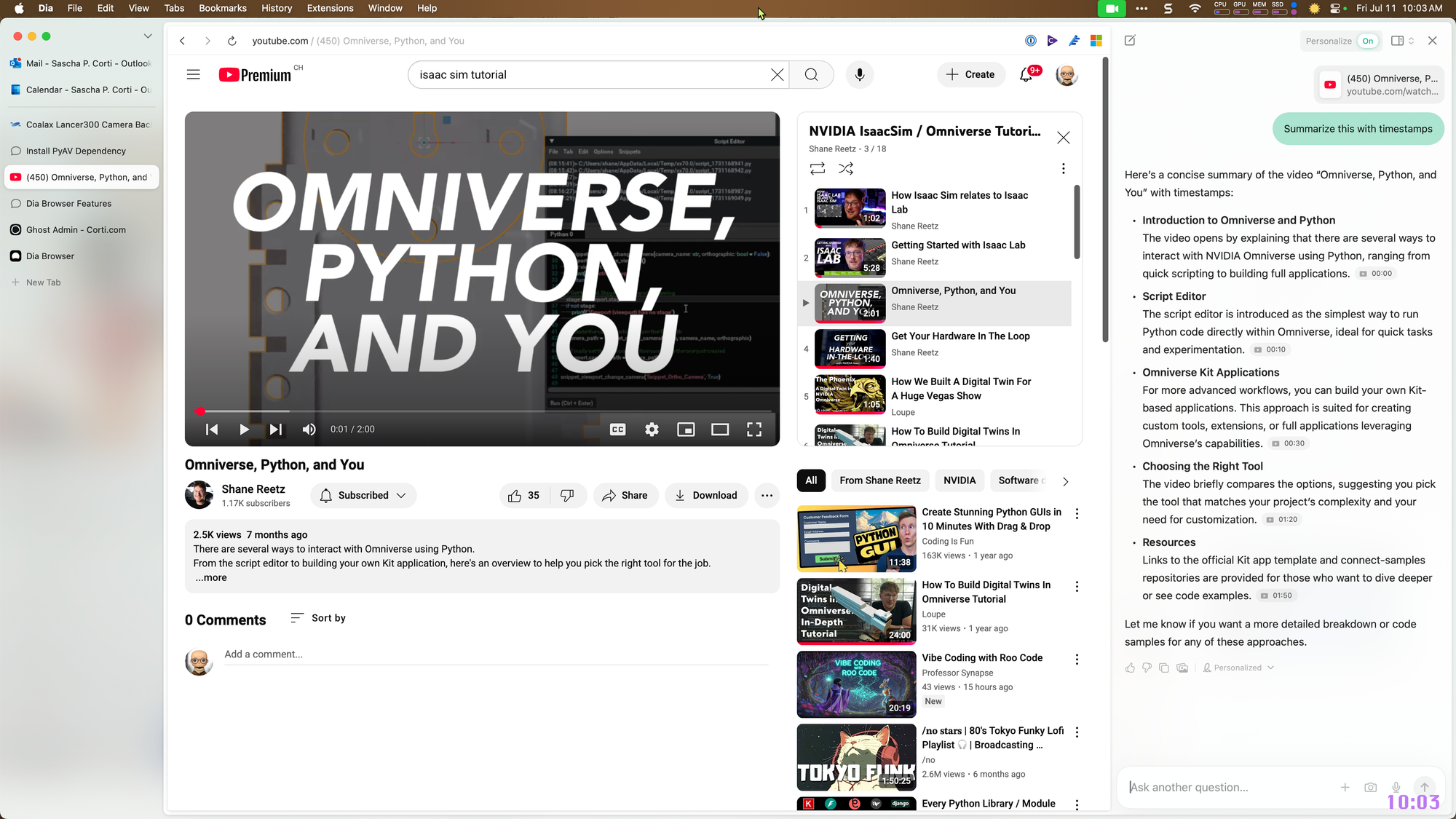Screen dimensions: 1456x819
Task: Click the video settings gear icon
Action: [652, 430]
